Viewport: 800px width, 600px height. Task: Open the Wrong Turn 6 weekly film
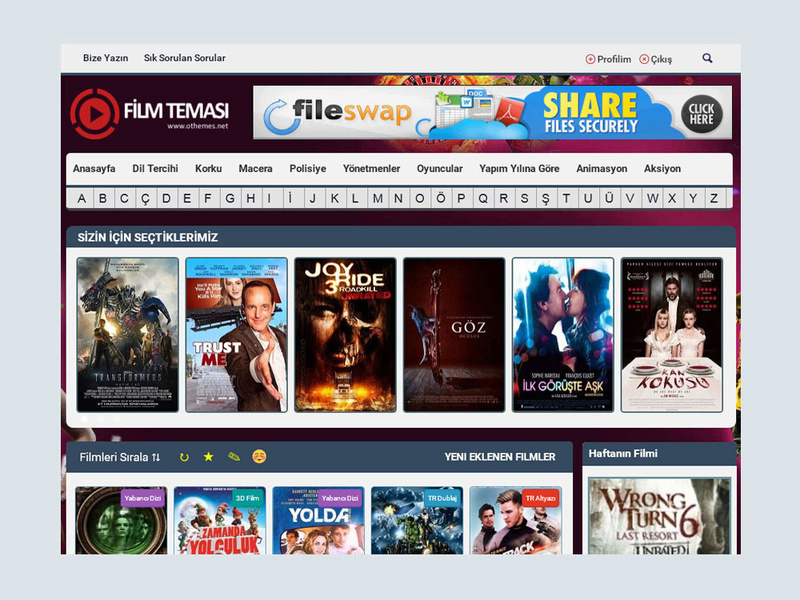coord(660,516)
